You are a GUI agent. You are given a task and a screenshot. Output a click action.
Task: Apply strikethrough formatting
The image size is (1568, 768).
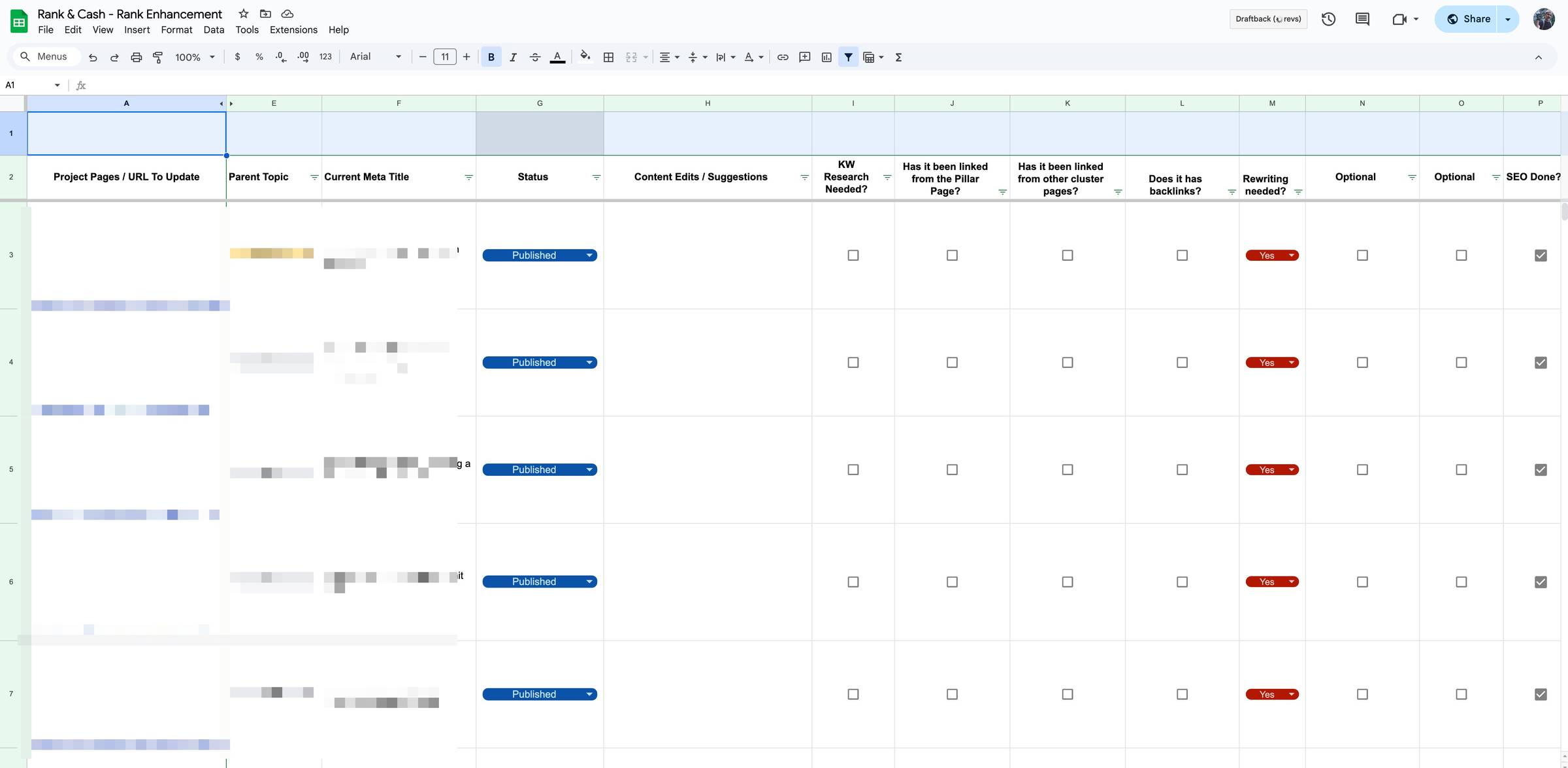(x=534, y=57)
